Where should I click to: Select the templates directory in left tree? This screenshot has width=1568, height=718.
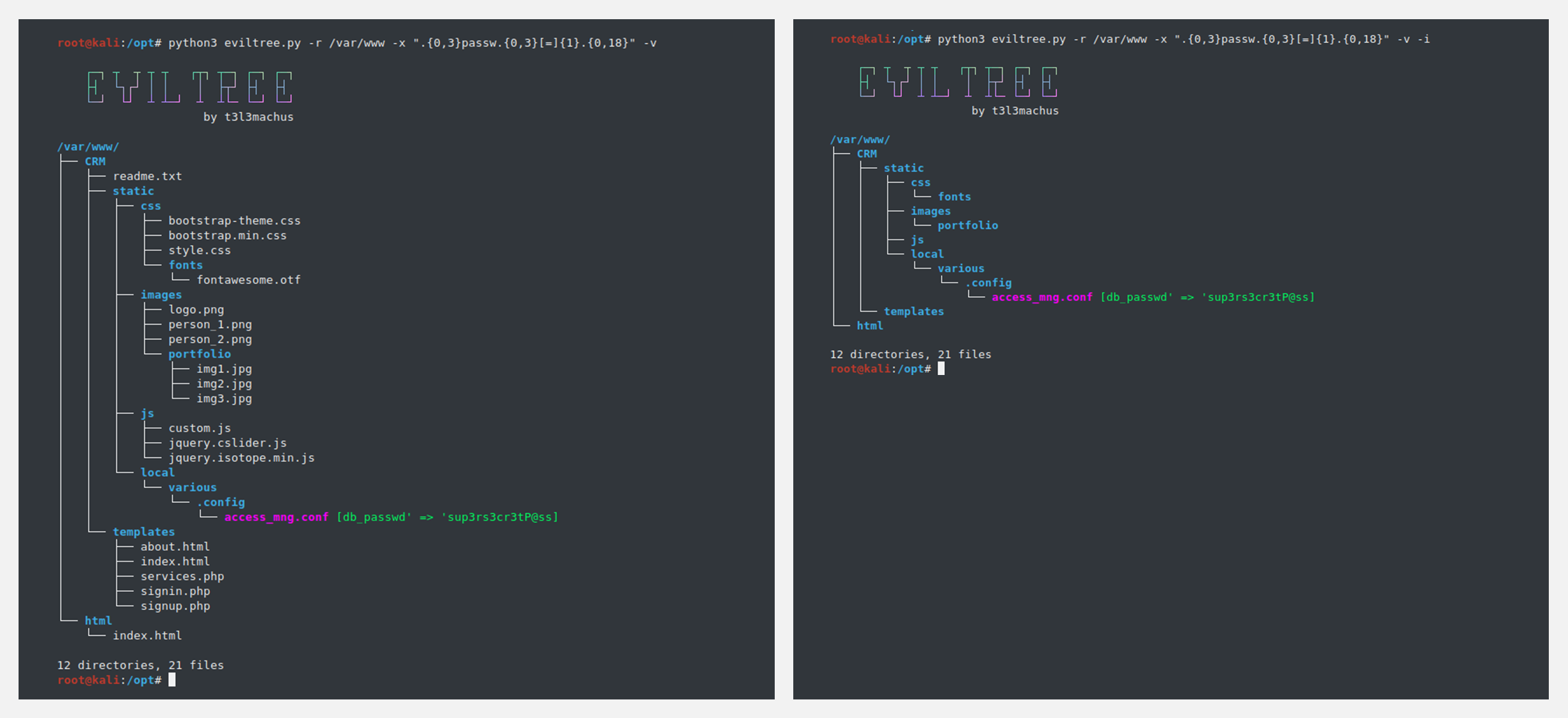(x=143, y=532)
